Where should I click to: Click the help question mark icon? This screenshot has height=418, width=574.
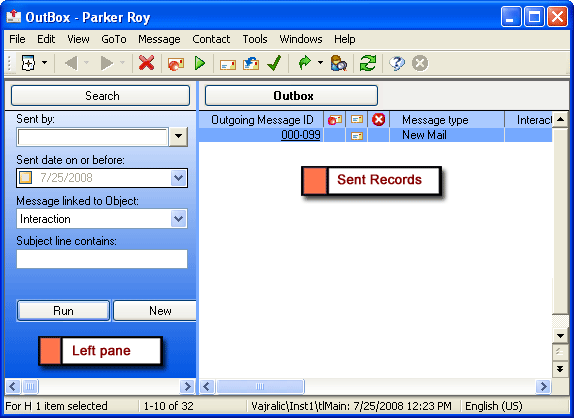pyautogui.click(x=397, y=63)
